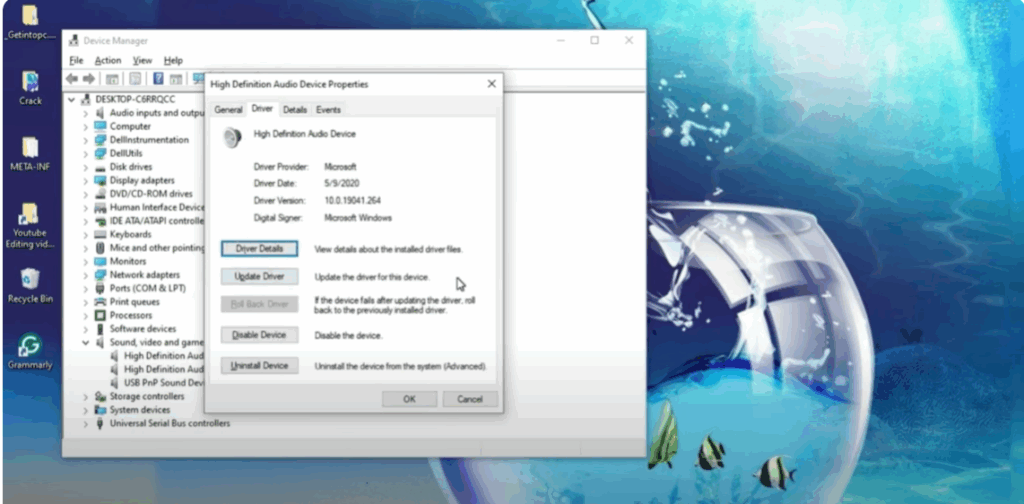Switch to the Details tab
This screenshot has width=1024, height=504.
click(295, 110)
